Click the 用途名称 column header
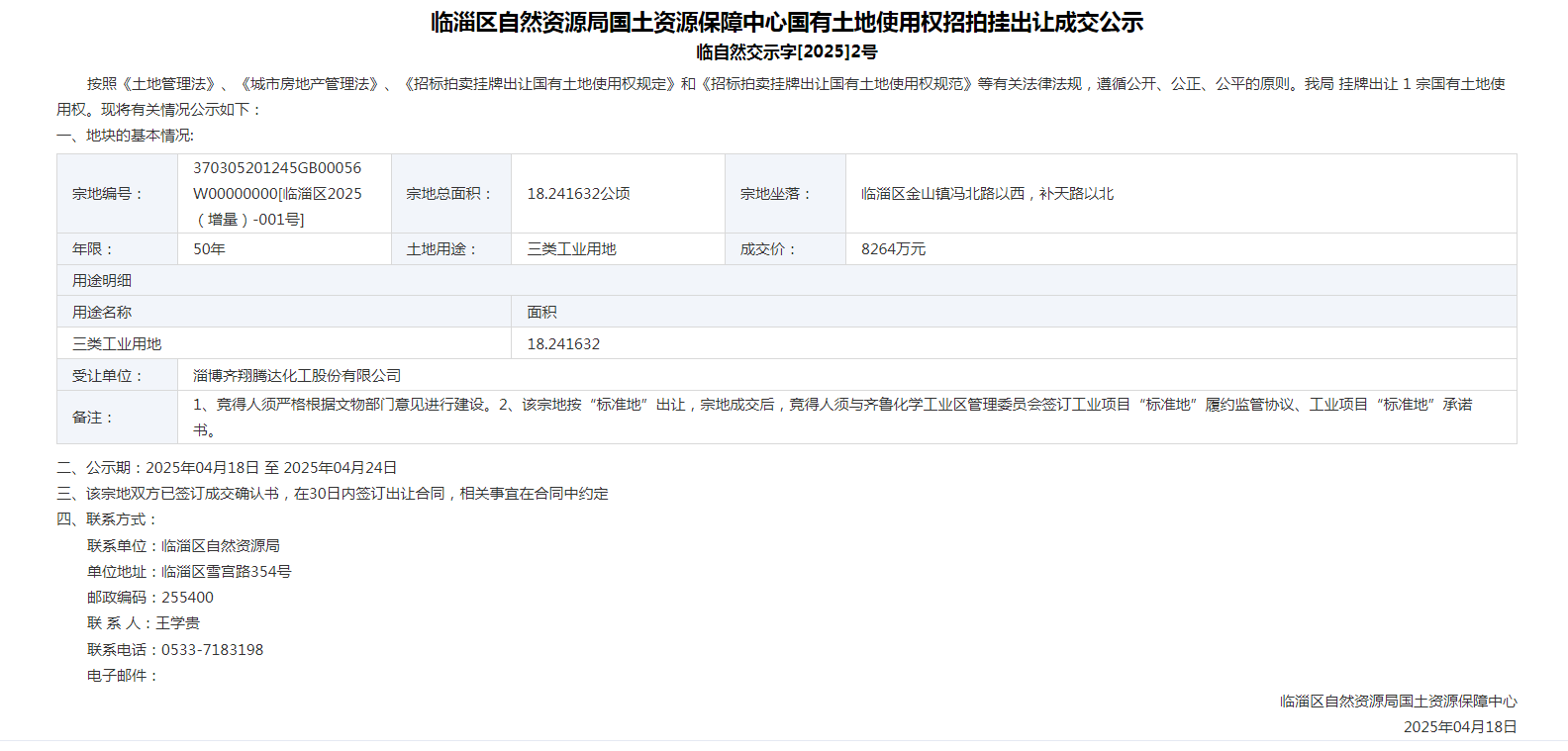 coord(102,313)
